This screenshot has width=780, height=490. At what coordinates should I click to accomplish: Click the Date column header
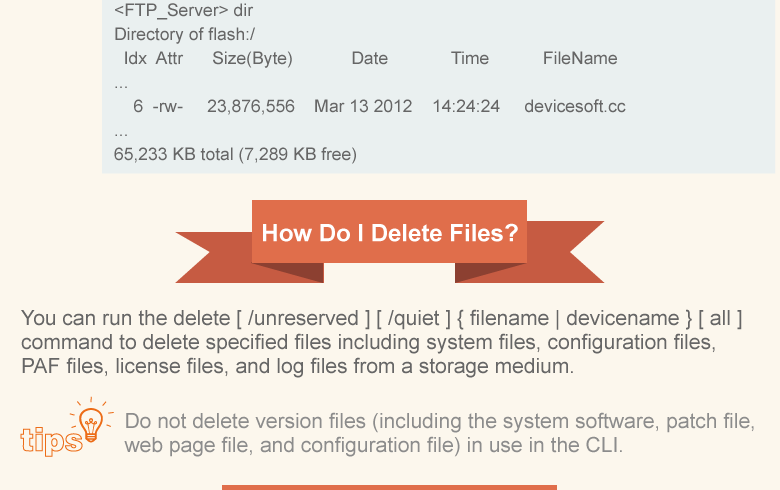coord(370,58)
